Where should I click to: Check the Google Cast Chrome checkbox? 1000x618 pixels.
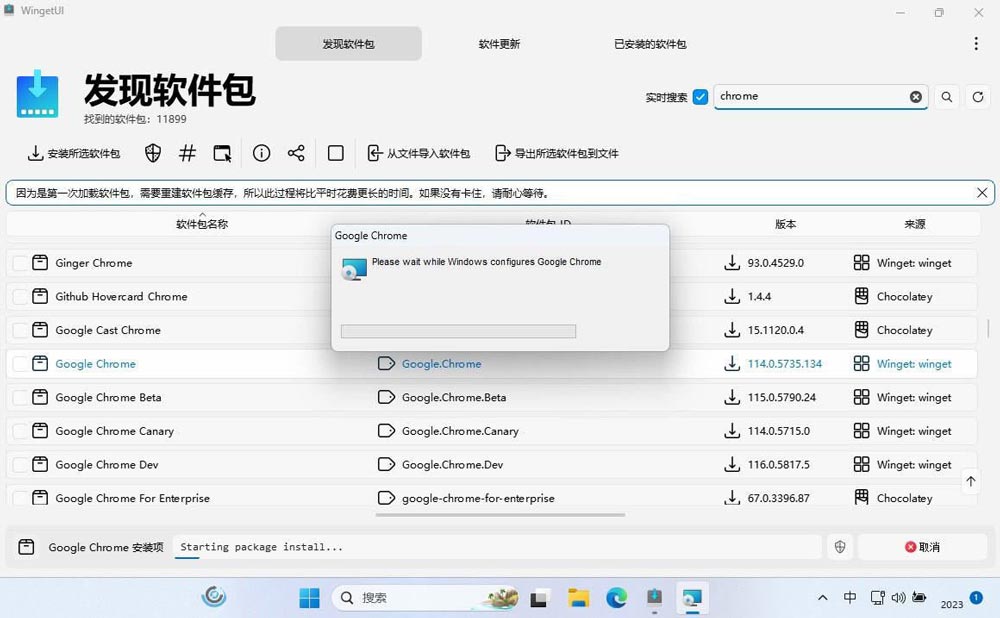click(x=20, y=330)
